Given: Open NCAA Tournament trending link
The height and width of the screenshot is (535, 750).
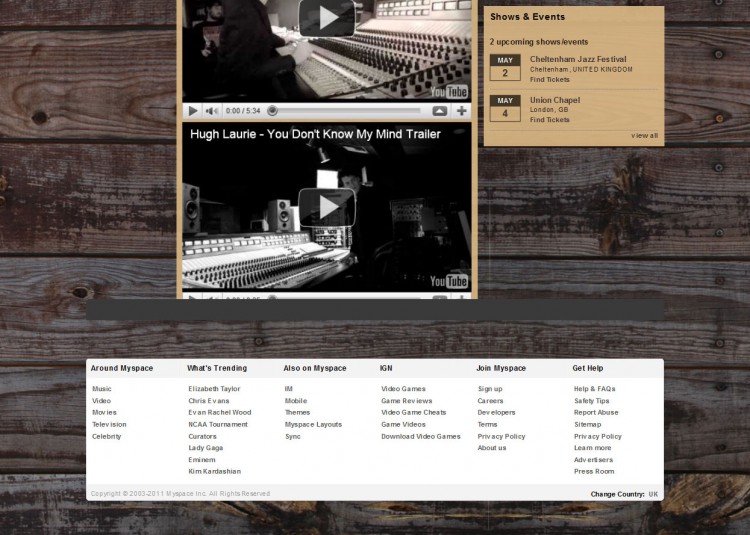Looking at the screenshot, I should (218, 424).
